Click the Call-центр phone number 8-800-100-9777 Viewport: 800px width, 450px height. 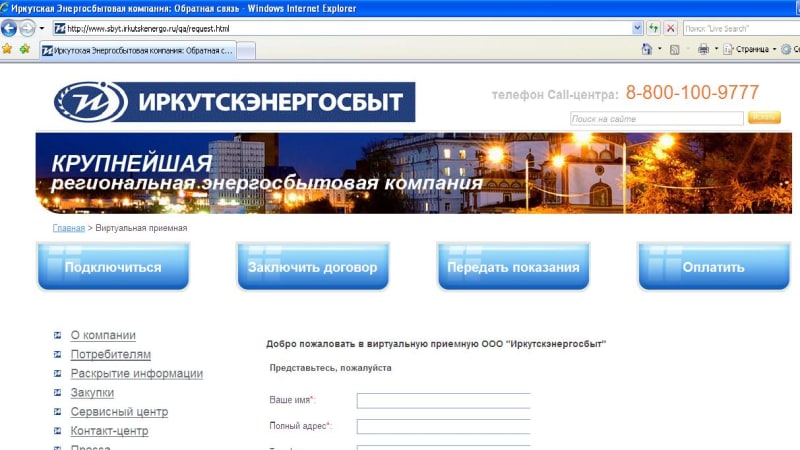tap(692, 93)
